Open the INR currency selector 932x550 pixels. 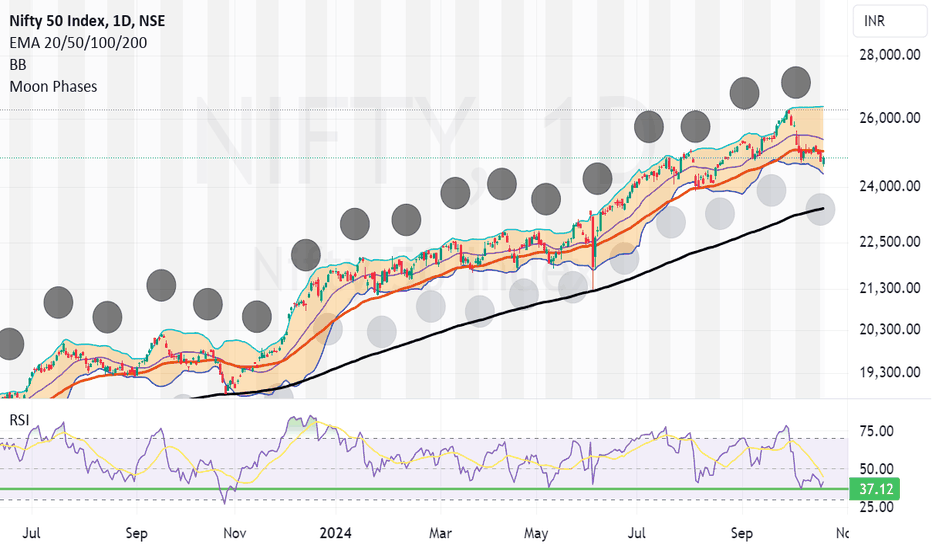889,21
